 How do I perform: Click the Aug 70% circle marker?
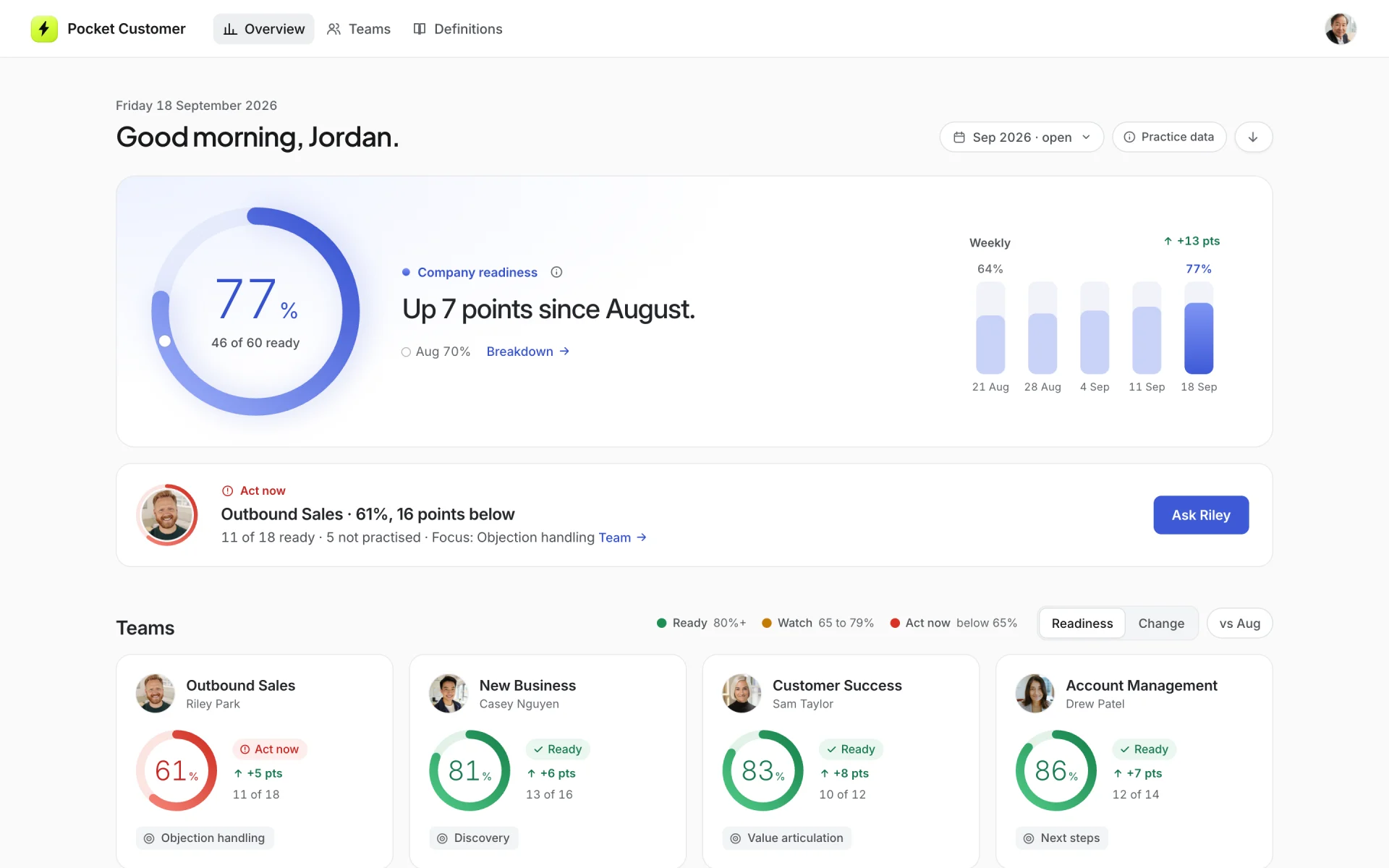pyautogui.click(x=406, y=352)
